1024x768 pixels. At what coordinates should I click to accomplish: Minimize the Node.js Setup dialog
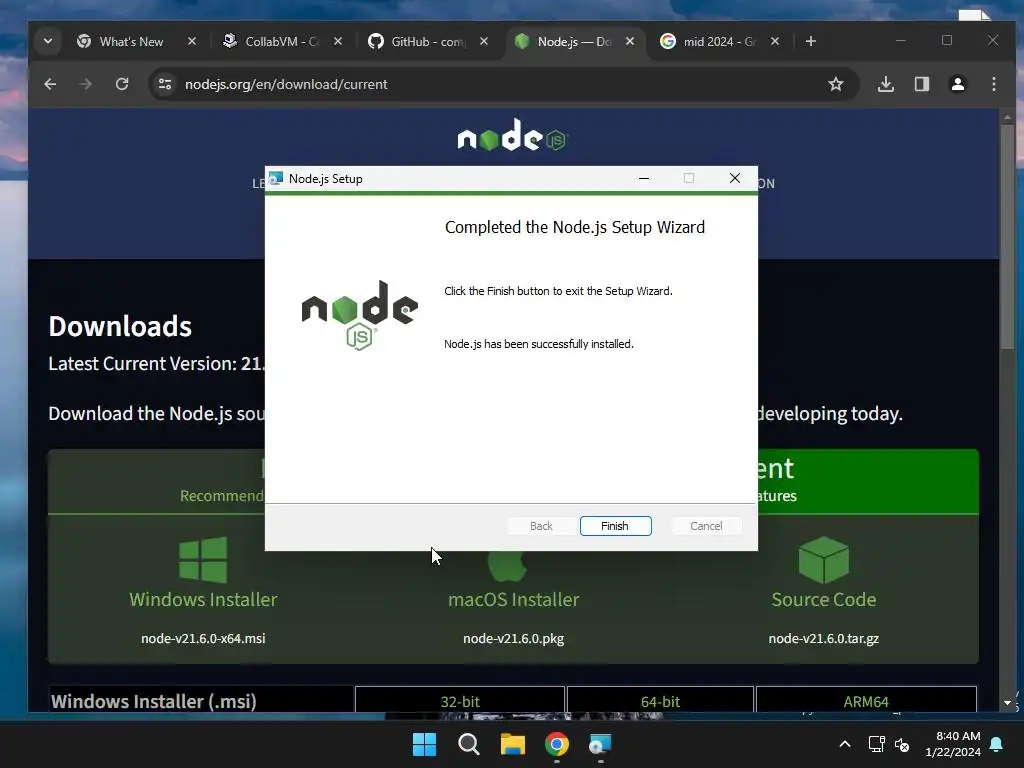pyautogui.click(x=644, y=178)
